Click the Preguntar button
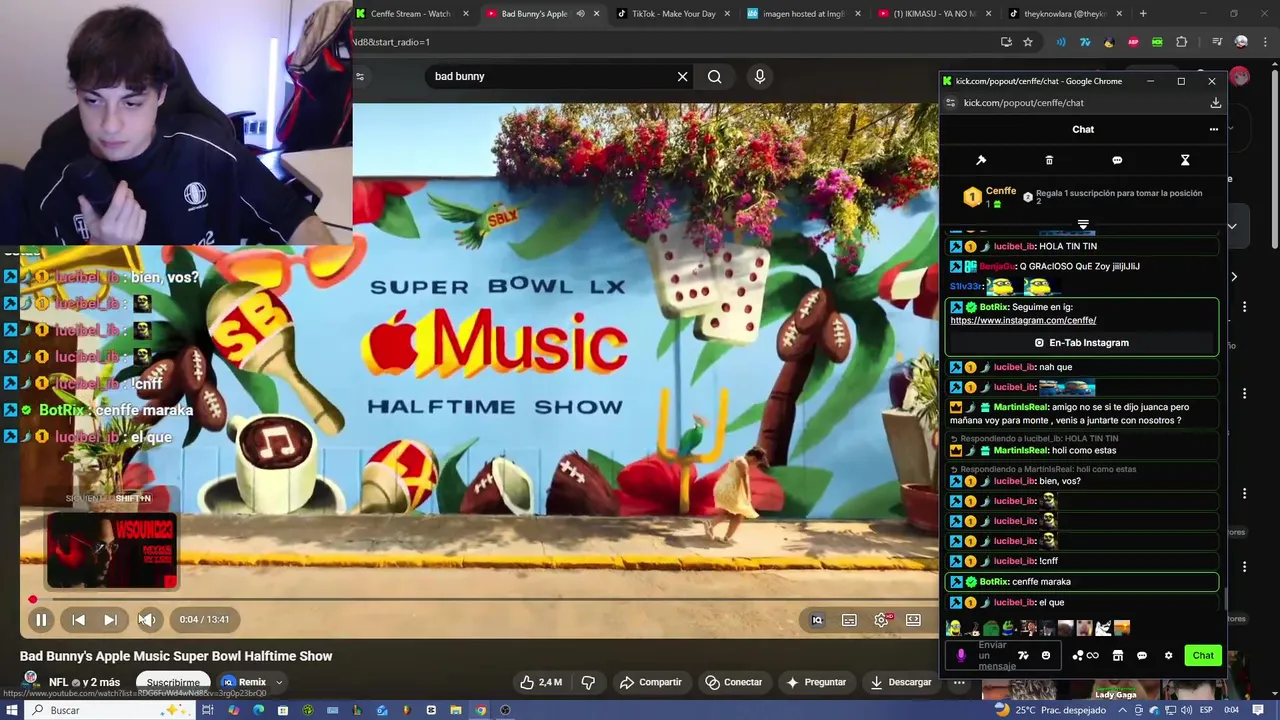The height and width of the screenshot is (720, 1280). [816, 682]
